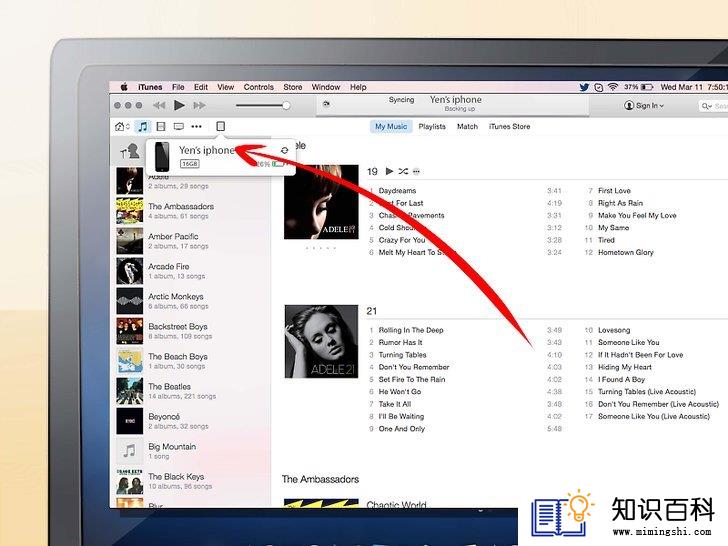The width and height of the screenshot is (728, 546).
Task: Select the Music library icon
Action: pyautogui.click(x=143, y=126)
